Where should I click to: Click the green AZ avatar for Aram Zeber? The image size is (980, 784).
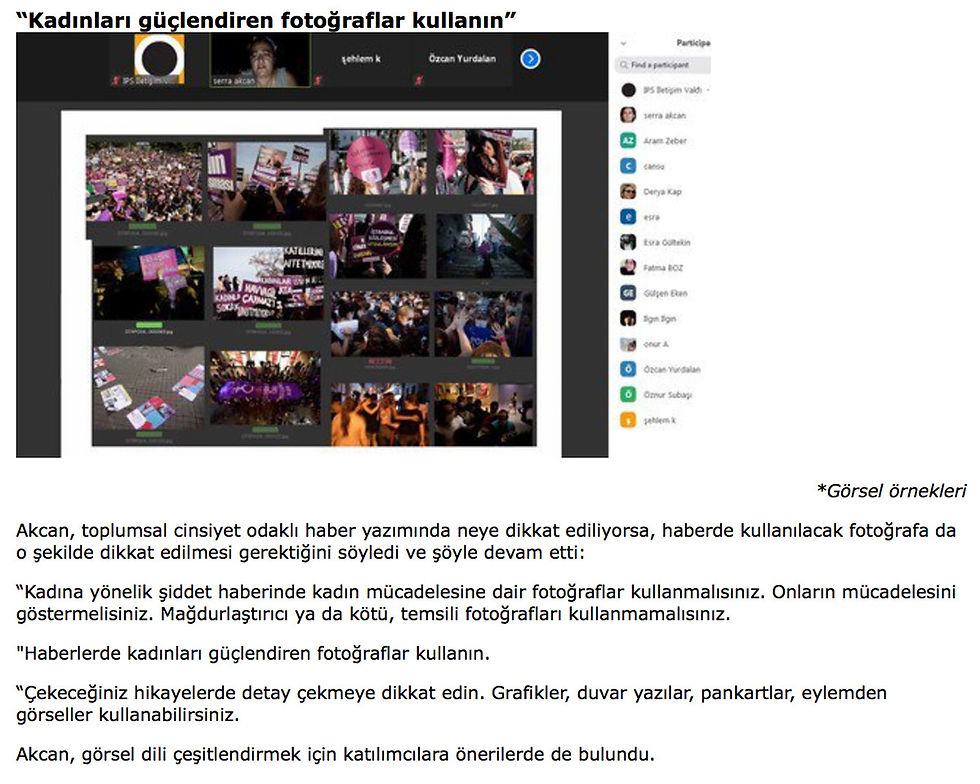pyautogui.click(x=628, y=141)
